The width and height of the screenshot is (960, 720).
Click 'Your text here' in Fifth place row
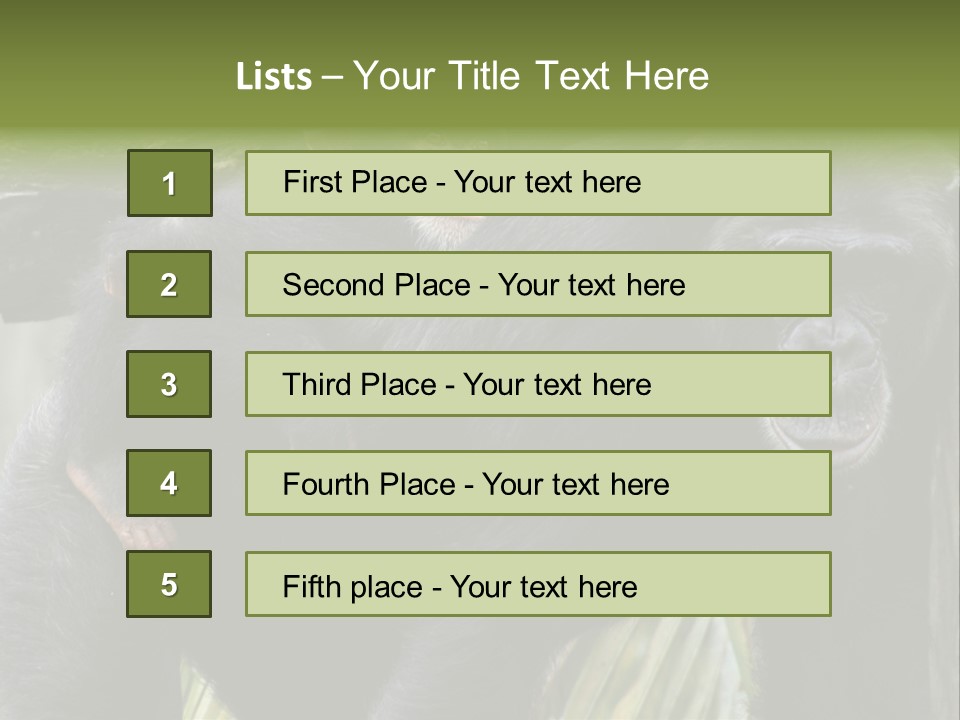tap(543, 586)
